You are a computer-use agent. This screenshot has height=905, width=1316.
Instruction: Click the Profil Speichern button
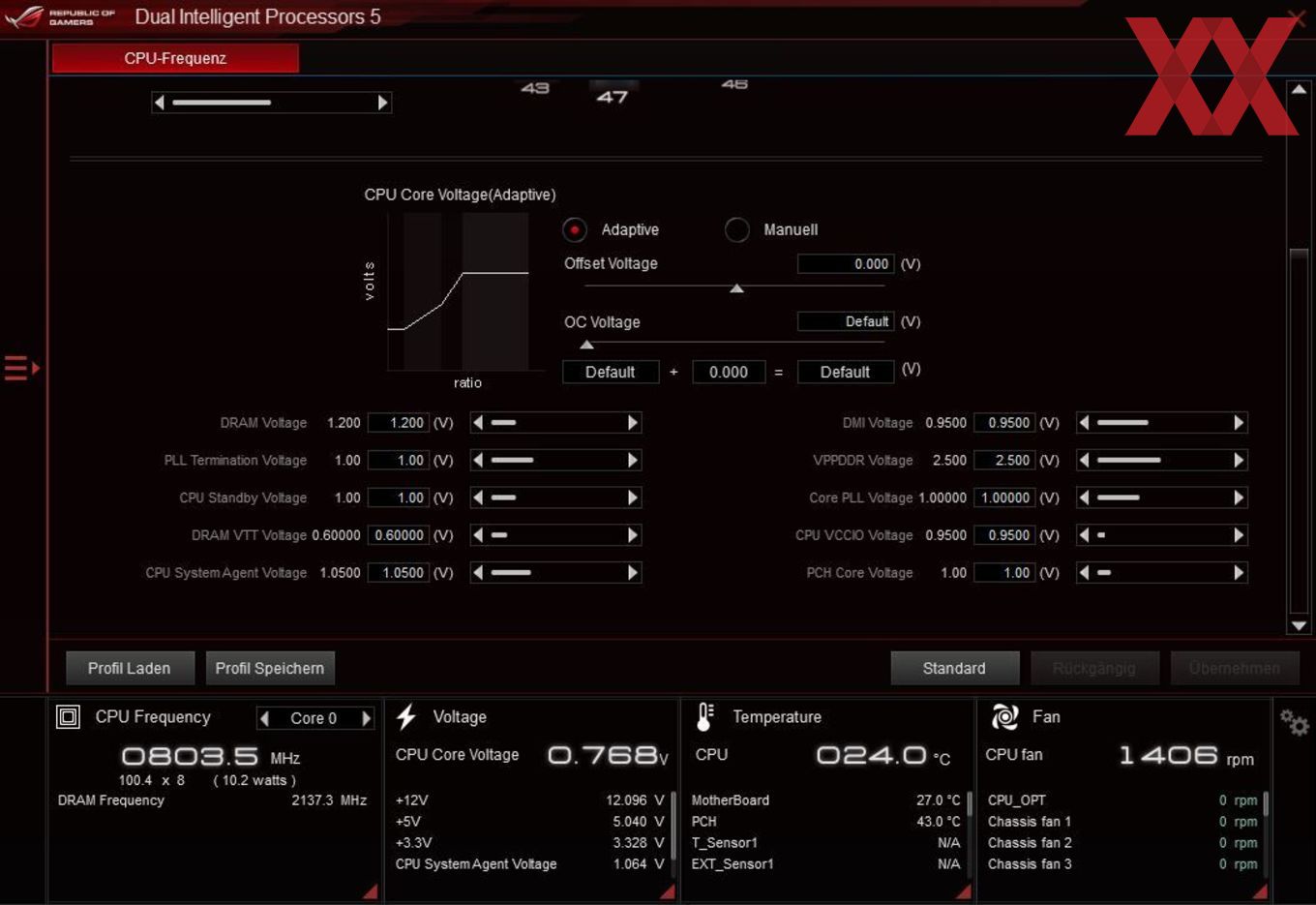tap(270, 668)
